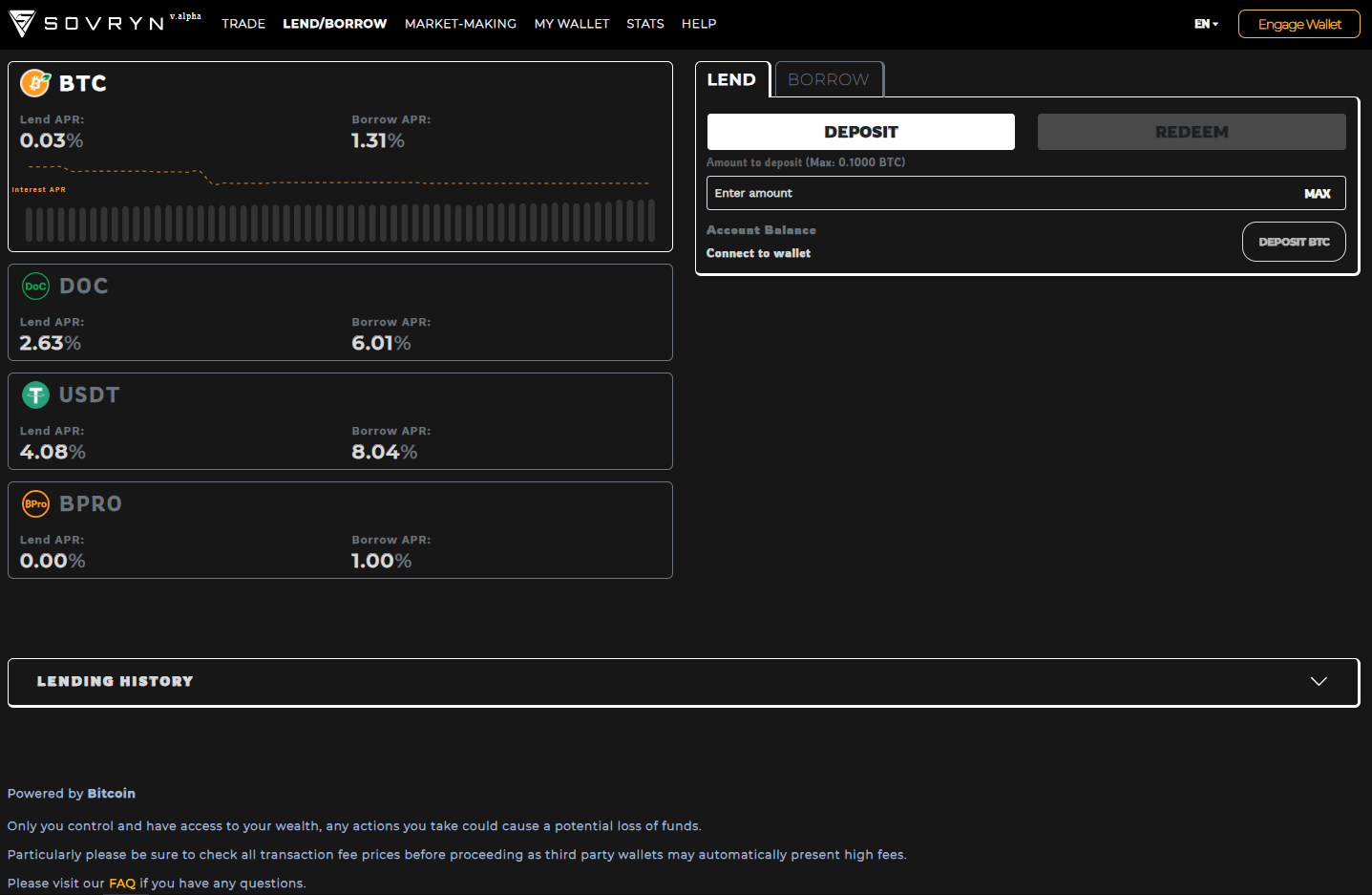Select the BTC coin icon
This screenshot has height=895, width=1372.
coord(35,83)
